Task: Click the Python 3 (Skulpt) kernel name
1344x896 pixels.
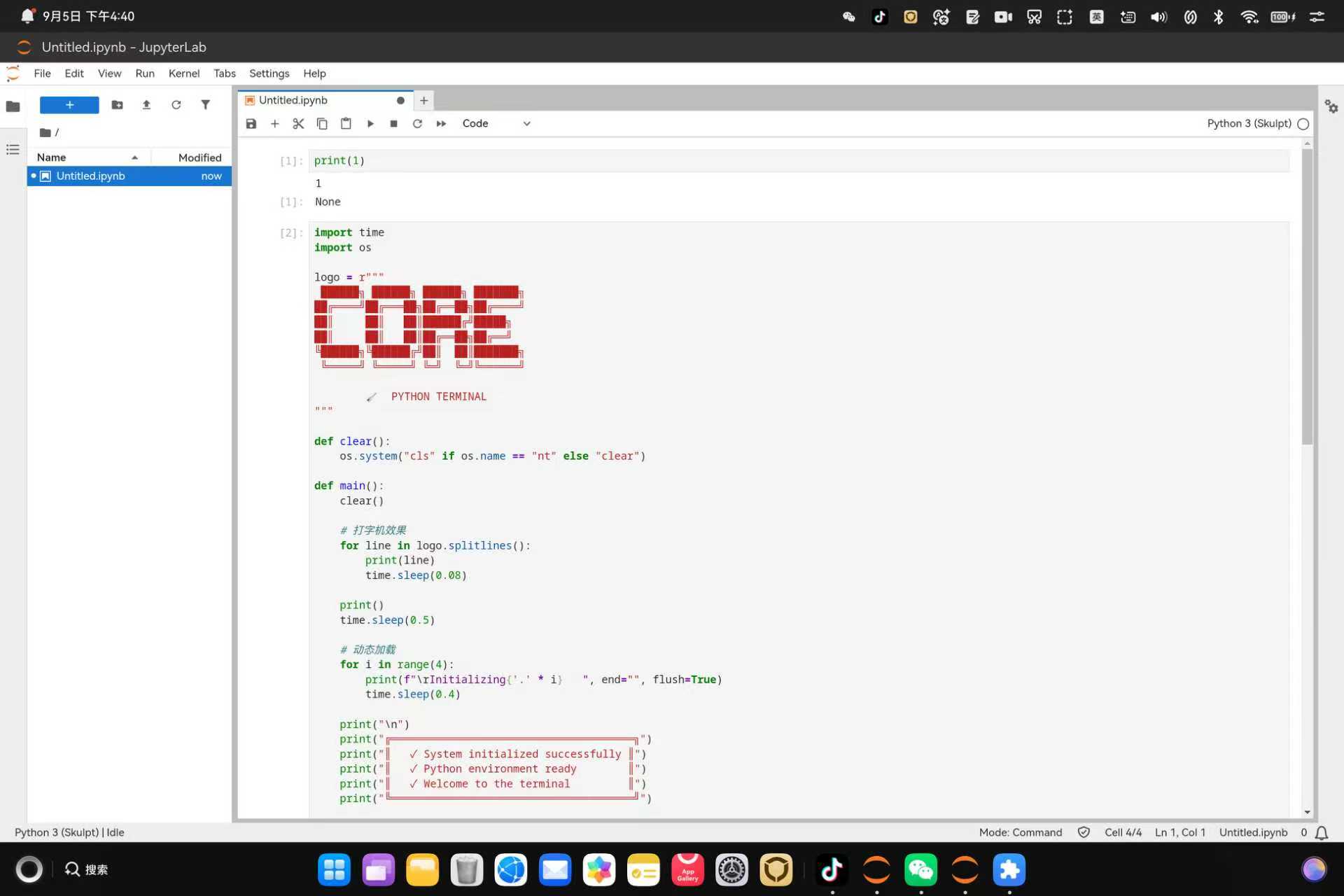Action: (x=1249, y=124)
